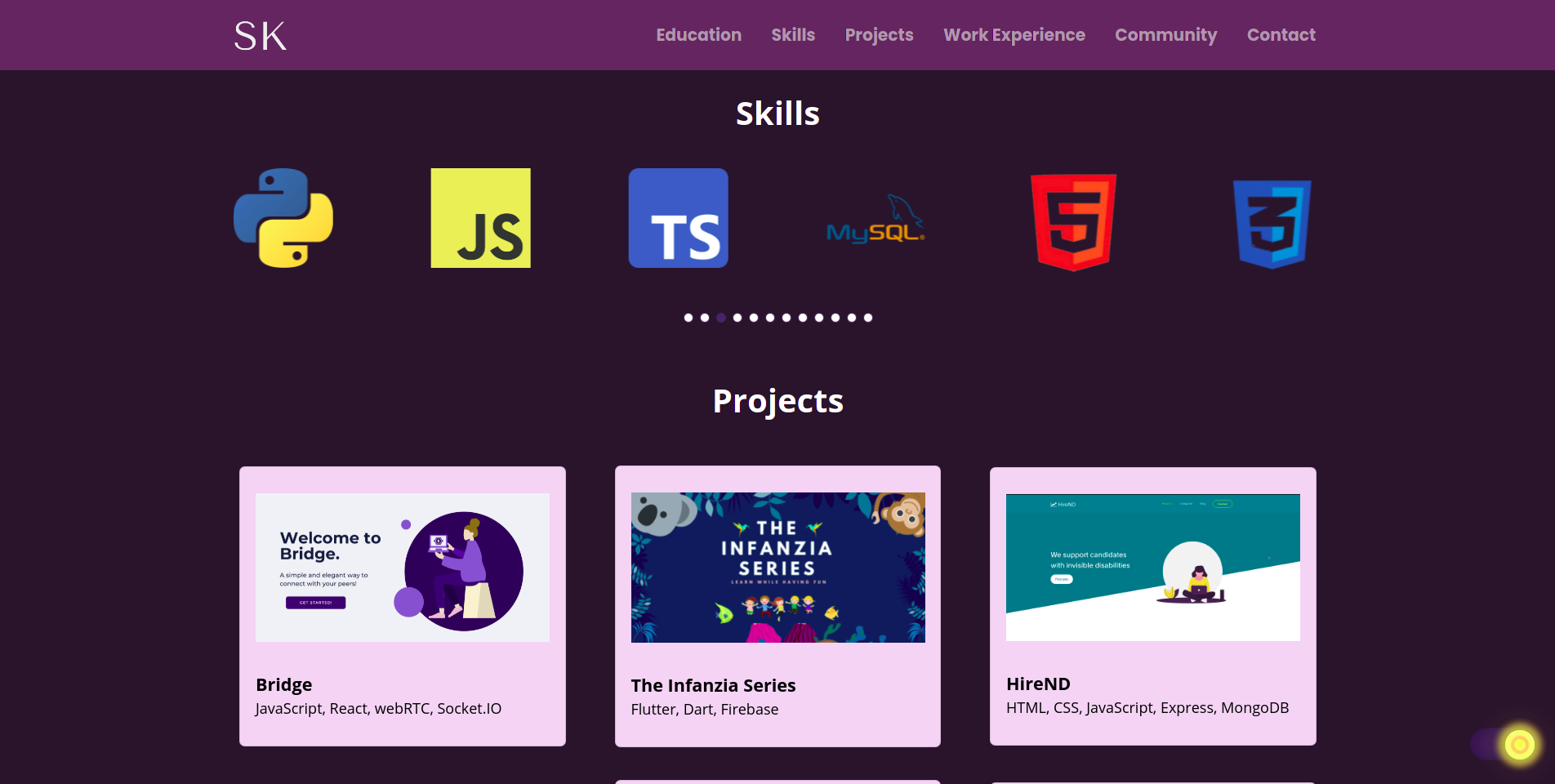Select the first carousel dot
The width and height of the screenshot is (1555, 784).
688,318
